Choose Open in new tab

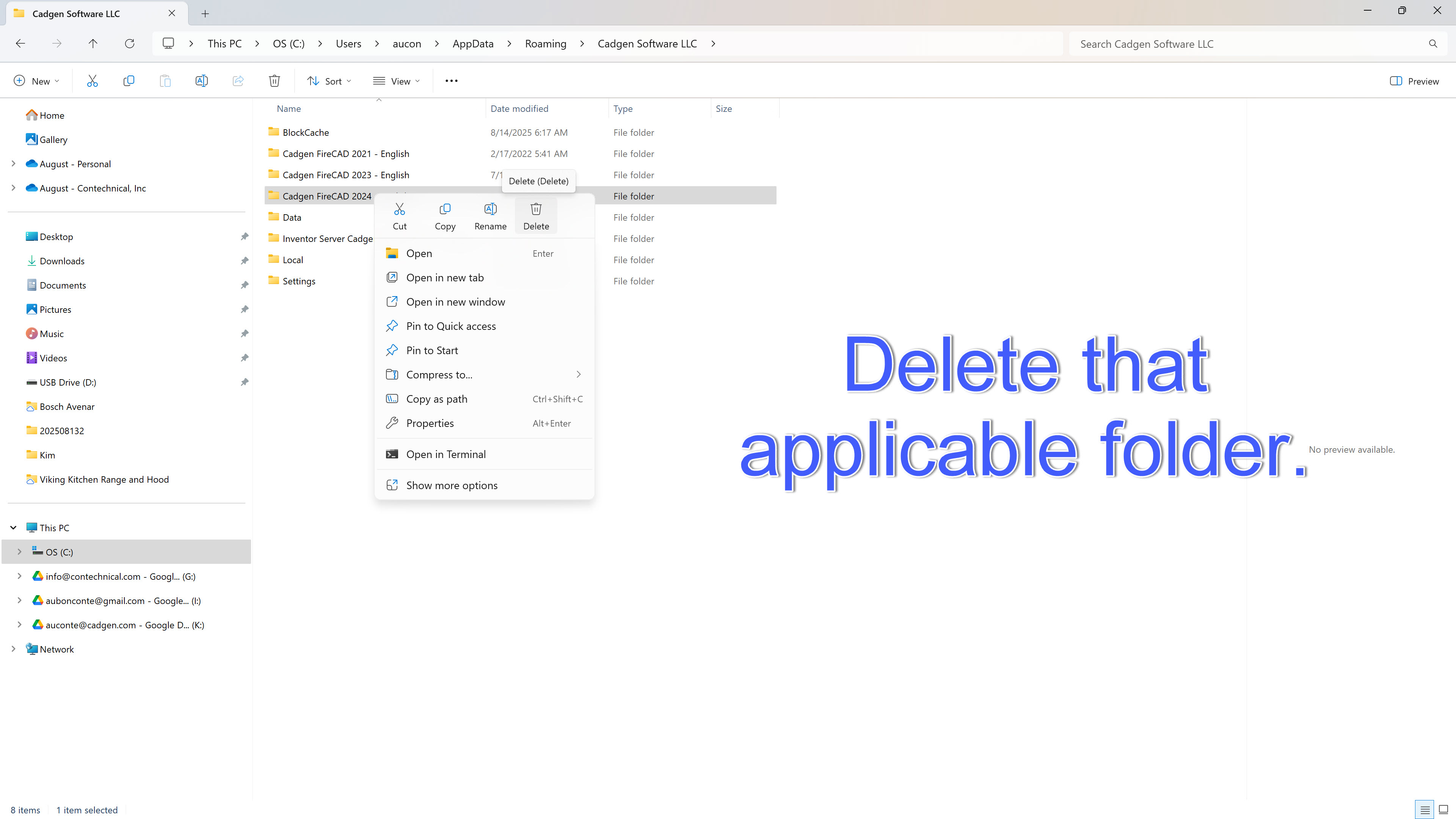[485, 278]
